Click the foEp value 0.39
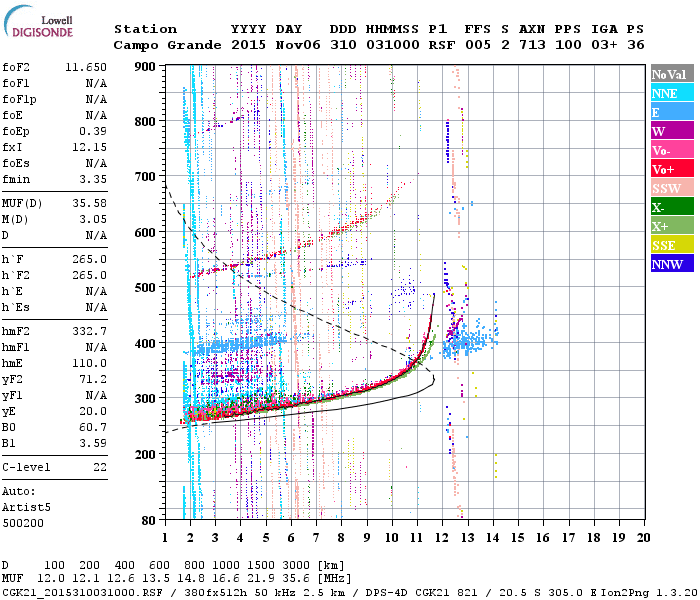Image resolution: width=700 pixels, height=600 pixels. click(93, 131)
